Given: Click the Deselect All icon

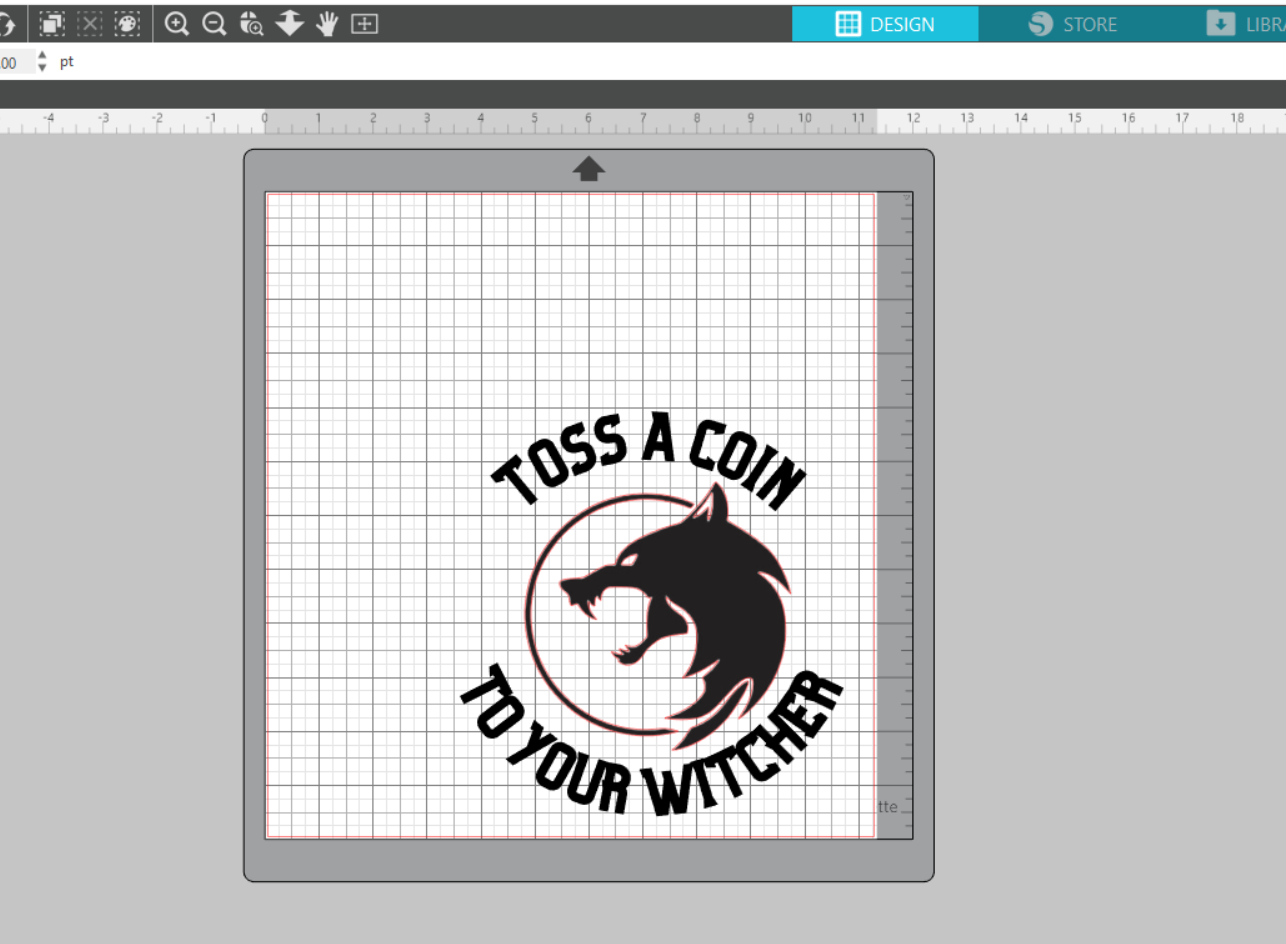Looking at the screenshot, I should click(x=90, y=24).
